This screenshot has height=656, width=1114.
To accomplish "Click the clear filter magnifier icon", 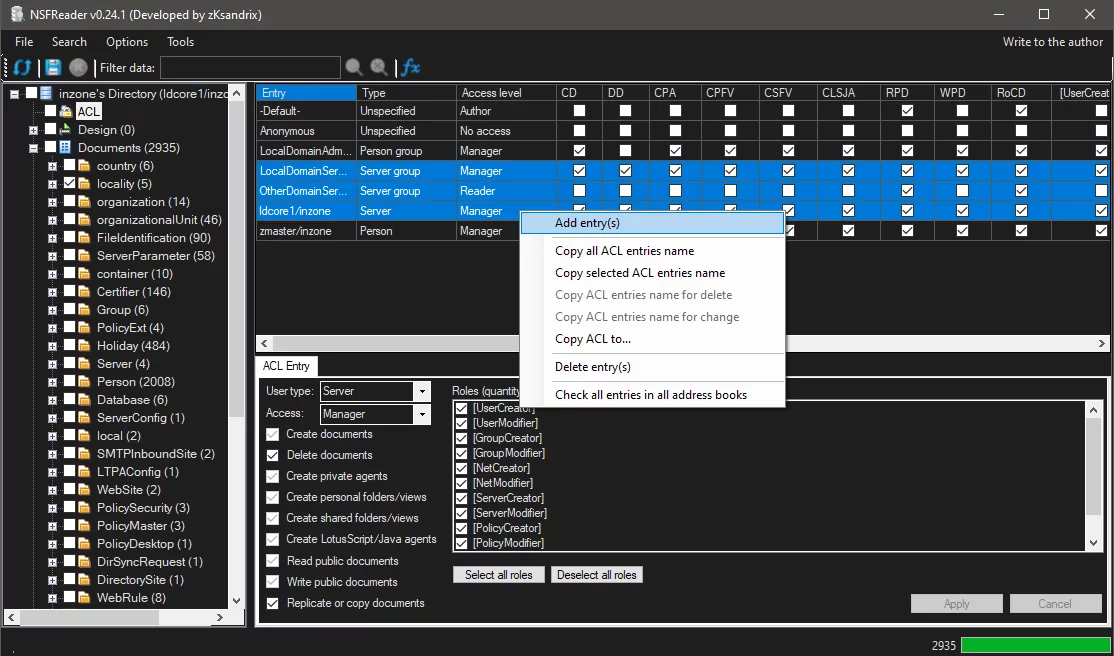I will click(379, 68).
